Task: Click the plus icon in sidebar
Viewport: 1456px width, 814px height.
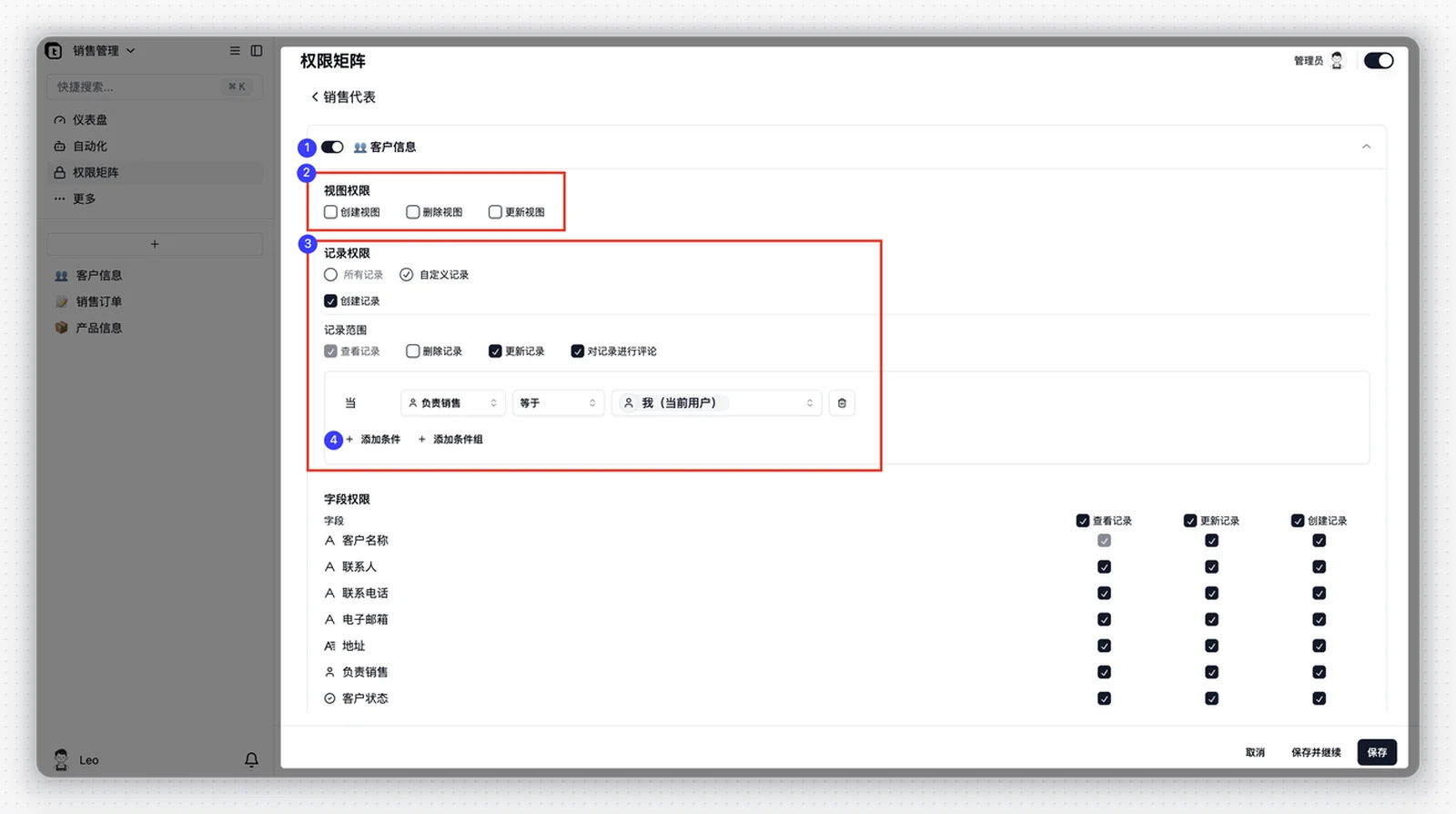Action: click(x=155, y=244)
